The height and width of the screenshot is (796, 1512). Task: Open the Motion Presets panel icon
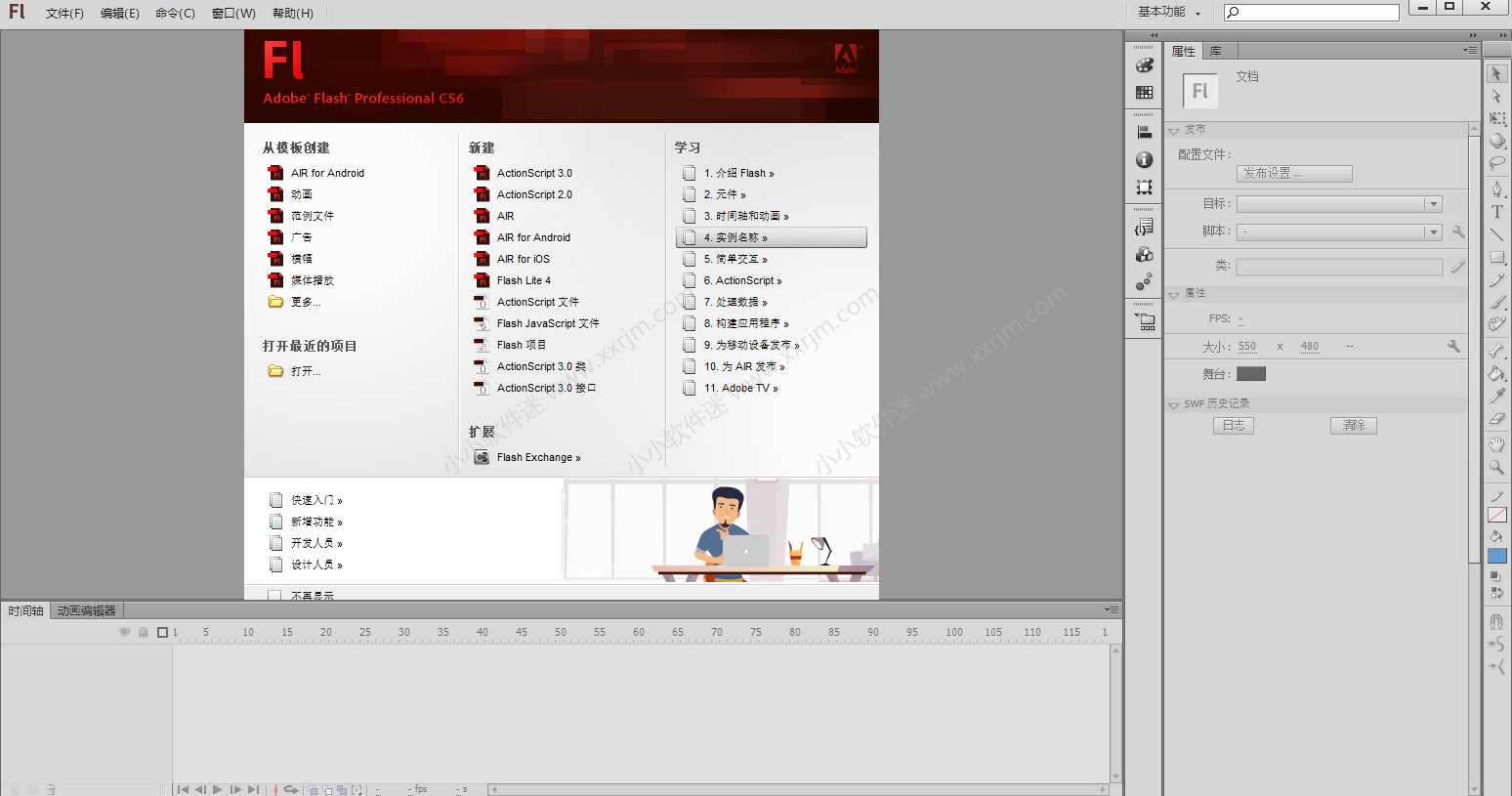pyautogui.click(x=1144, y=282)
